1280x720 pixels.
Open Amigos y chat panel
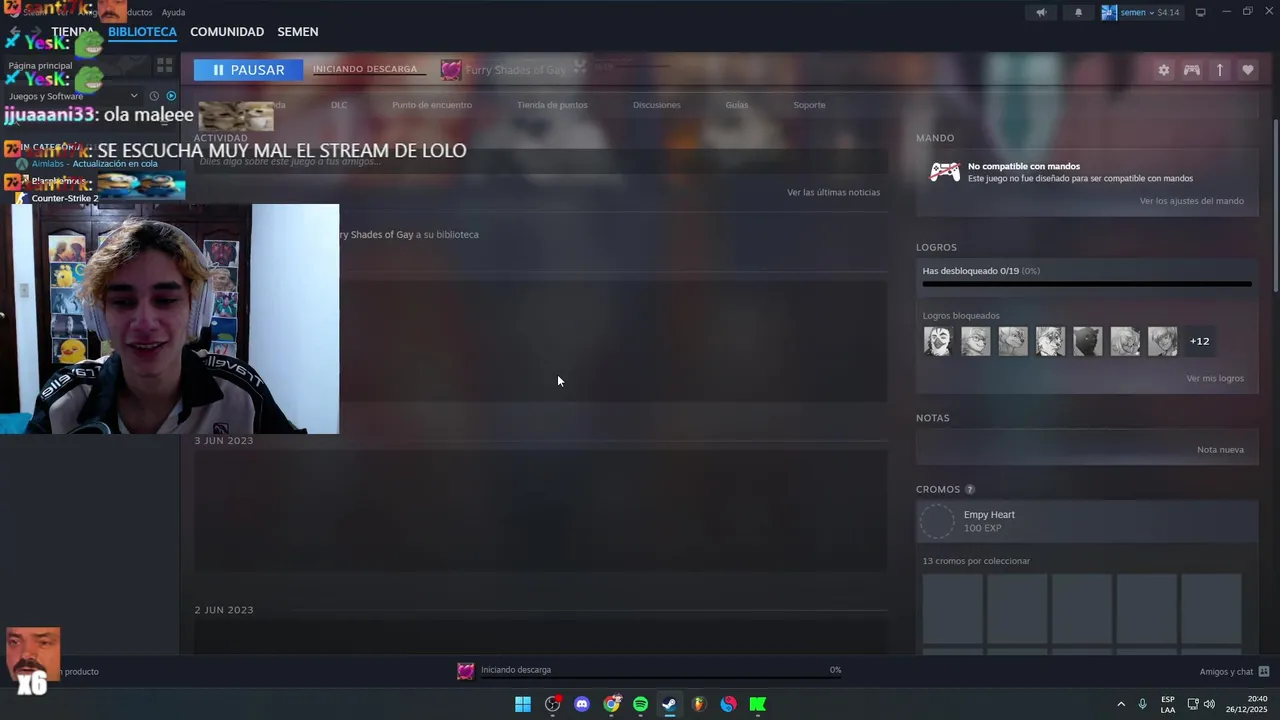pos(1234,672)
